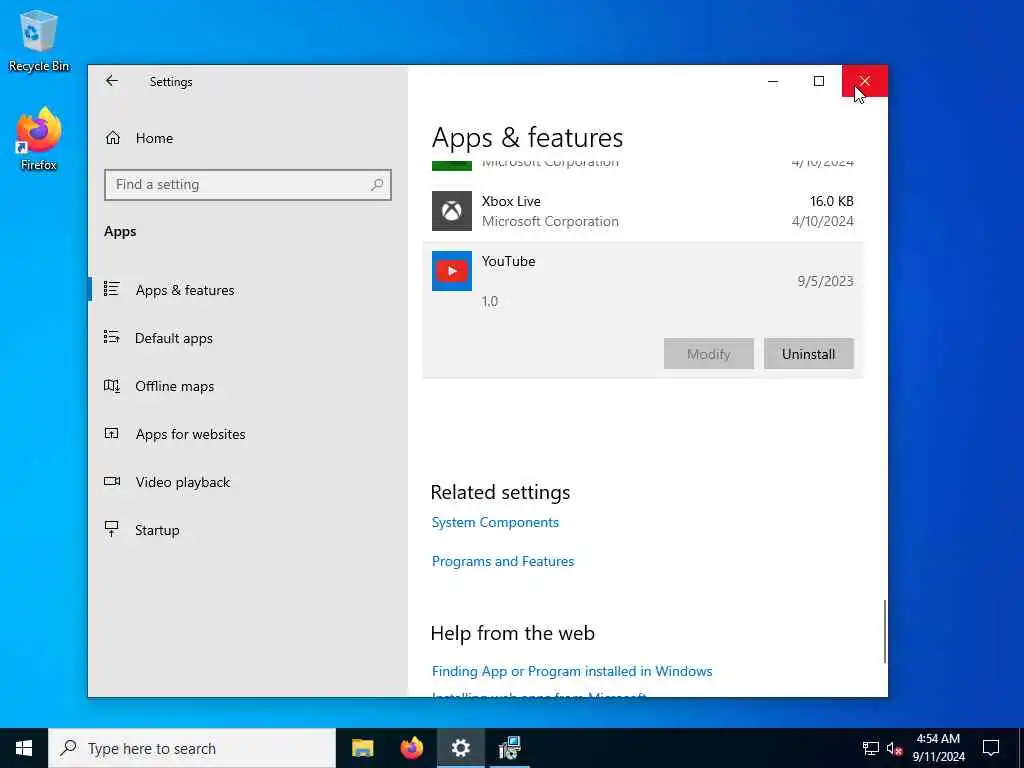Click the YouTube install date 9/5/2023
The height and width of the screenshot is (768, 1024).
[x=825, y=281]
